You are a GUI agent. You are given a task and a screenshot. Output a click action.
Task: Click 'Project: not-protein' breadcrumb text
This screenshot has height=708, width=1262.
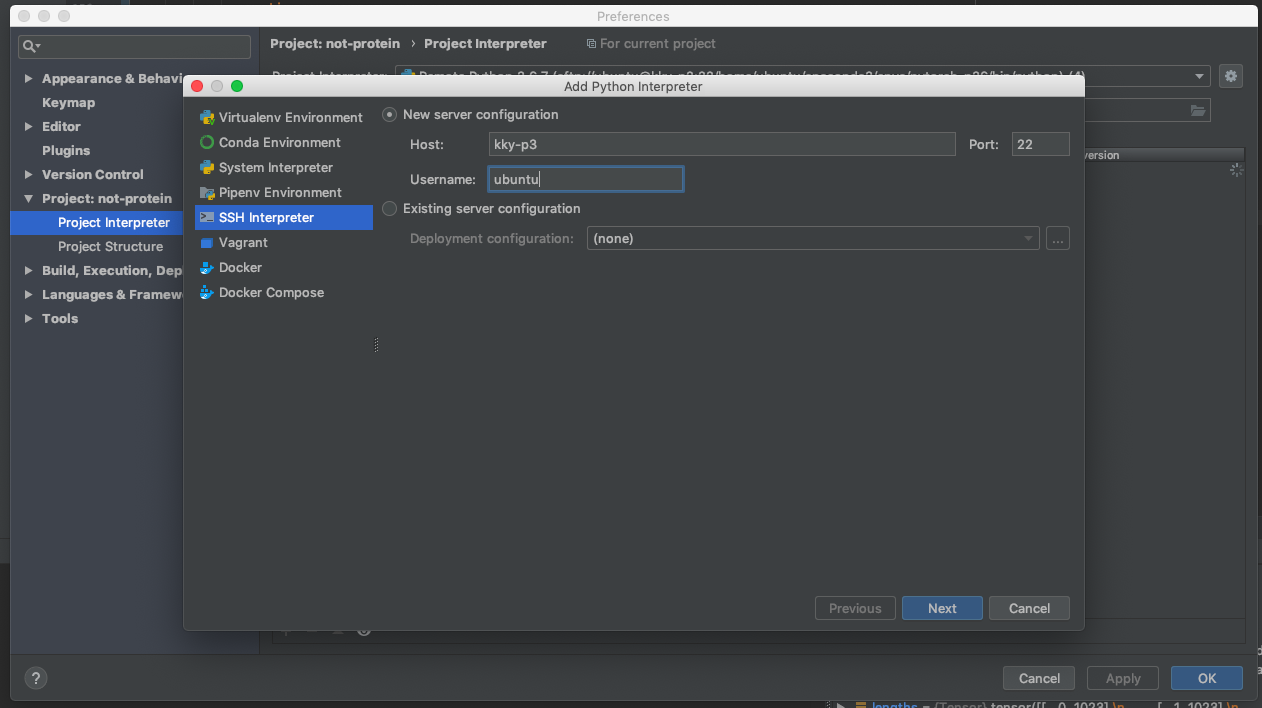[335, 43]
